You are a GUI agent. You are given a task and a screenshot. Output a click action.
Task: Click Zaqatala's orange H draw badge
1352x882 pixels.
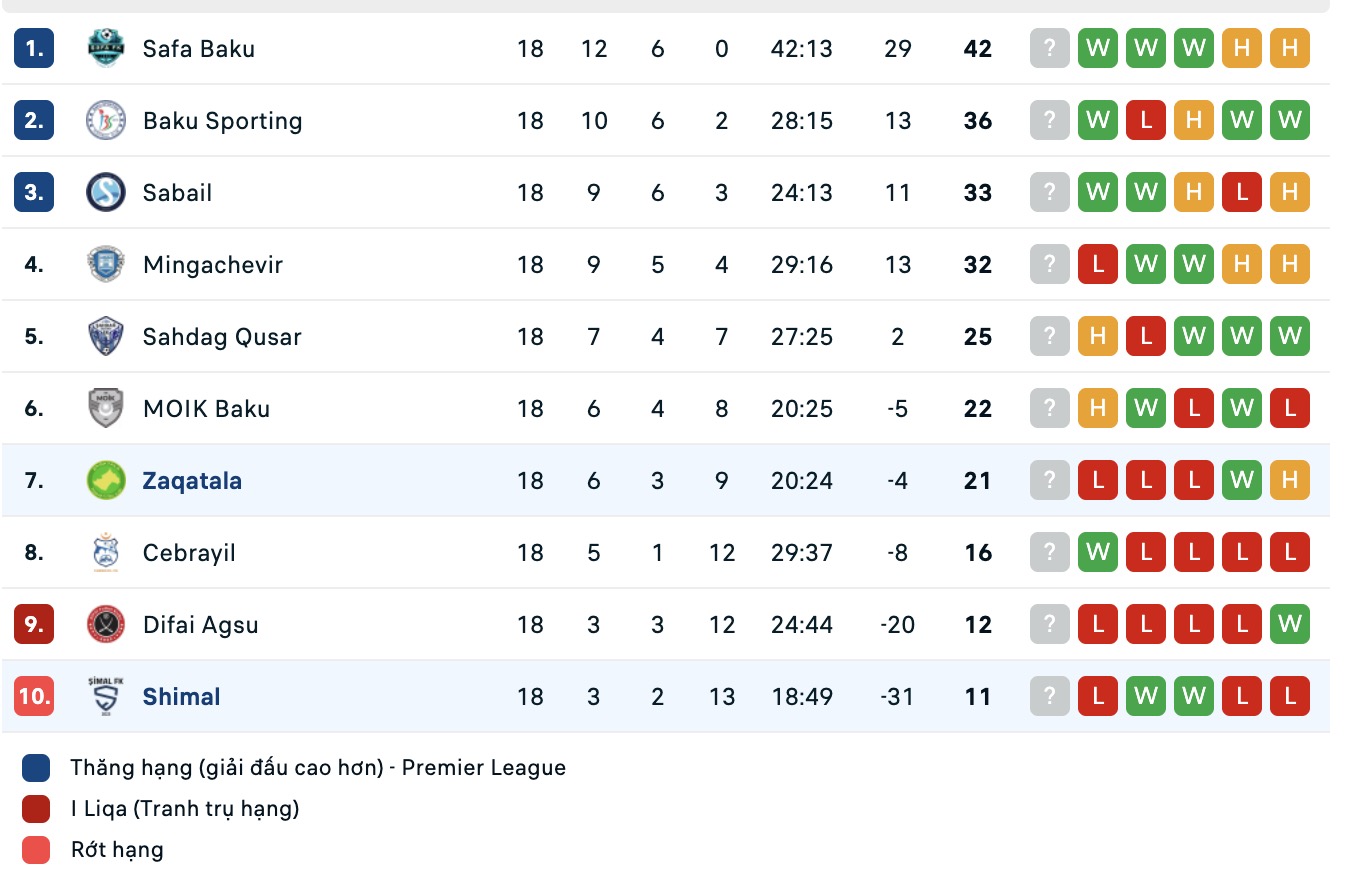pyautogui.click(x=1290, y=481)
